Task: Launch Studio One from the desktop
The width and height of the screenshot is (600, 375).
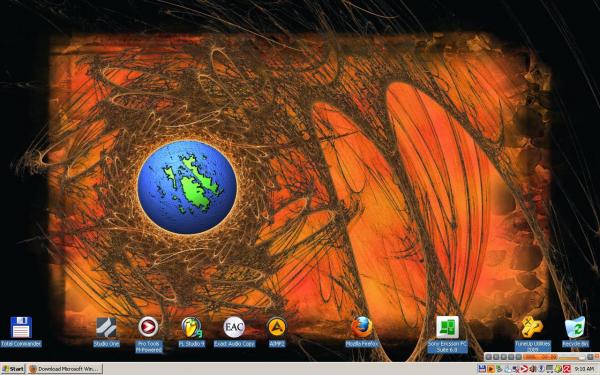Action: (106, 331)
